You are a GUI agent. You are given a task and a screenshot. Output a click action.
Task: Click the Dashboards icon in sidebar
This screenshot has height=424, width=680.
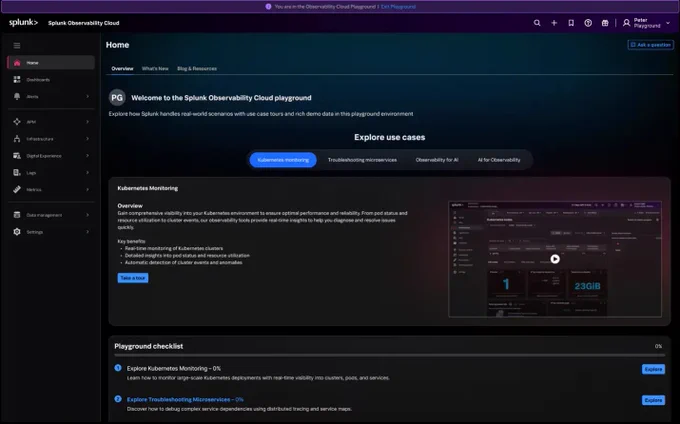coord(17,80)
